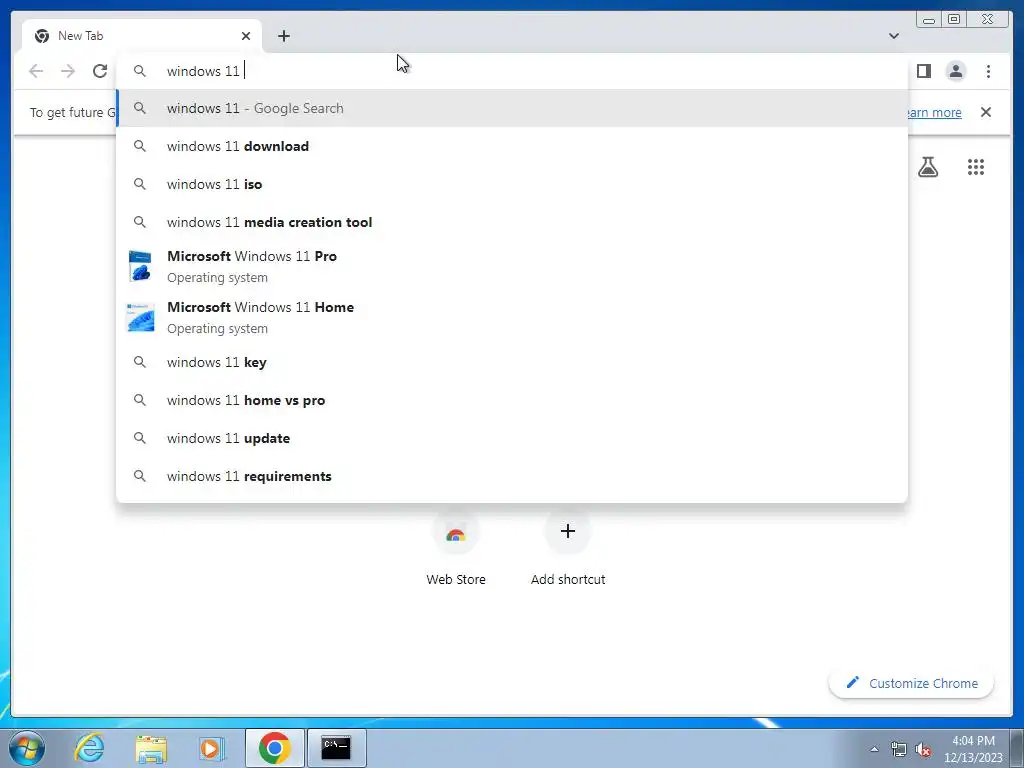
Task: Pick the 'windows 11 requirements' suggestion
Action: point(512,476)
